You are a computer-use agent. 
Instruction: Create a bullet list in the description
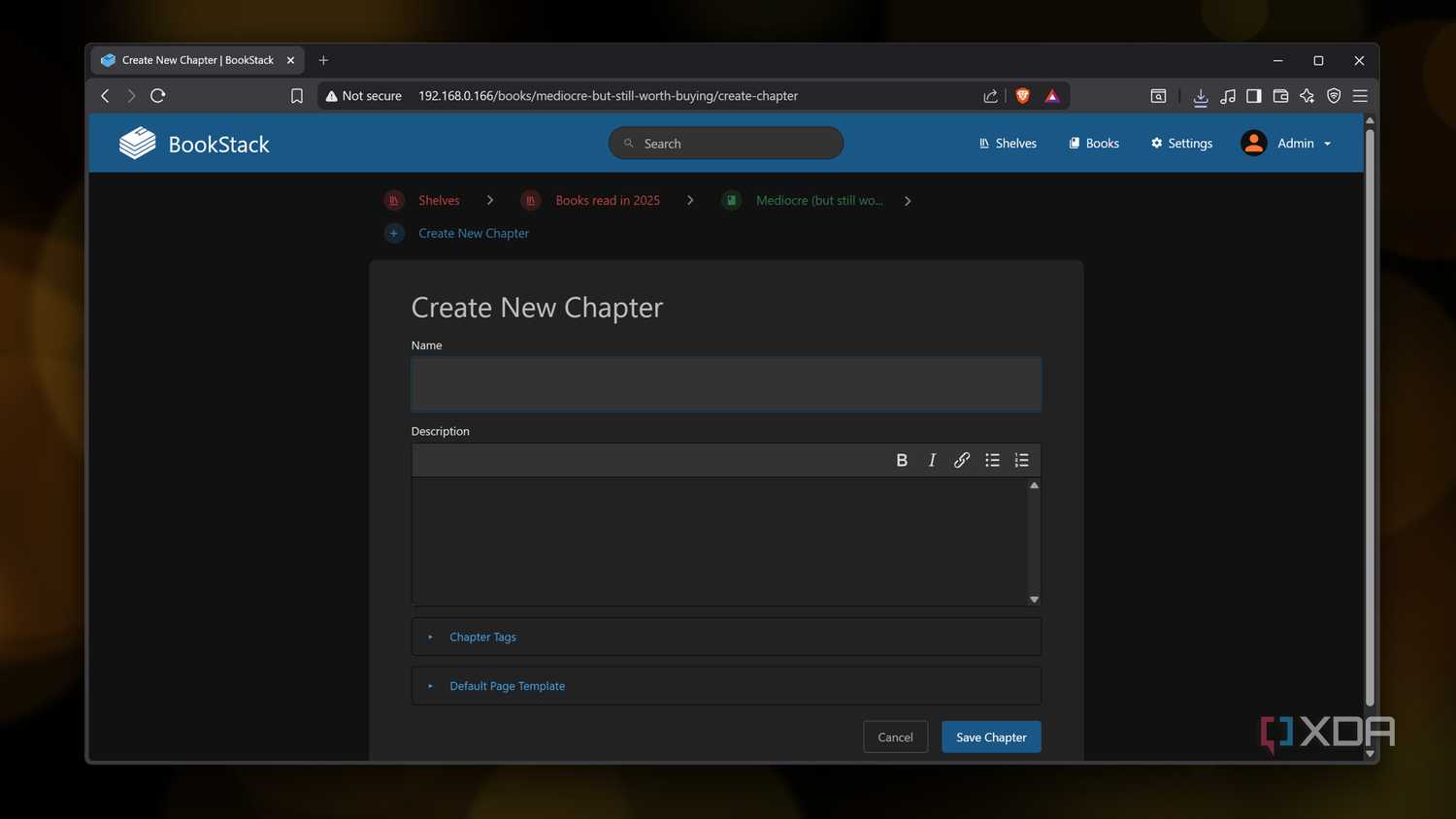pyautogui.click(x=992, y=460)
